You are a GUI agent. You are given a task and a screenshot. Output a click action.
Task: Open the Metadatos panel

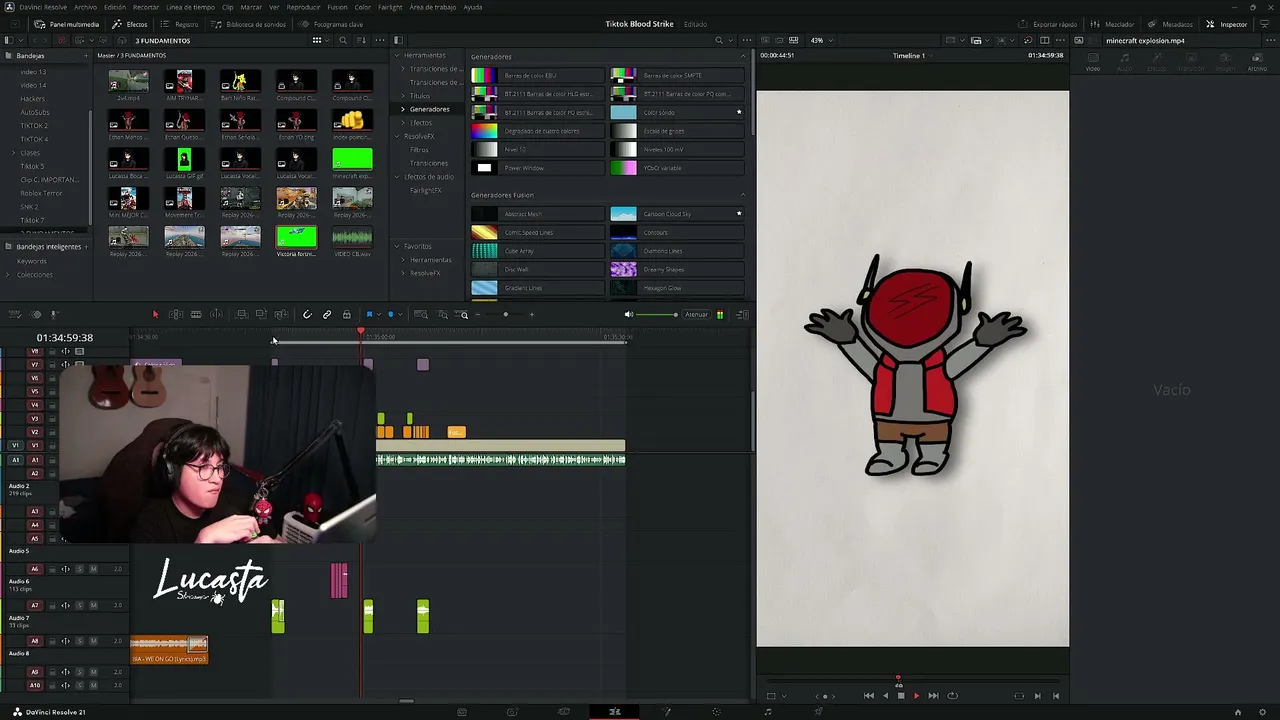coord(1170,24)
